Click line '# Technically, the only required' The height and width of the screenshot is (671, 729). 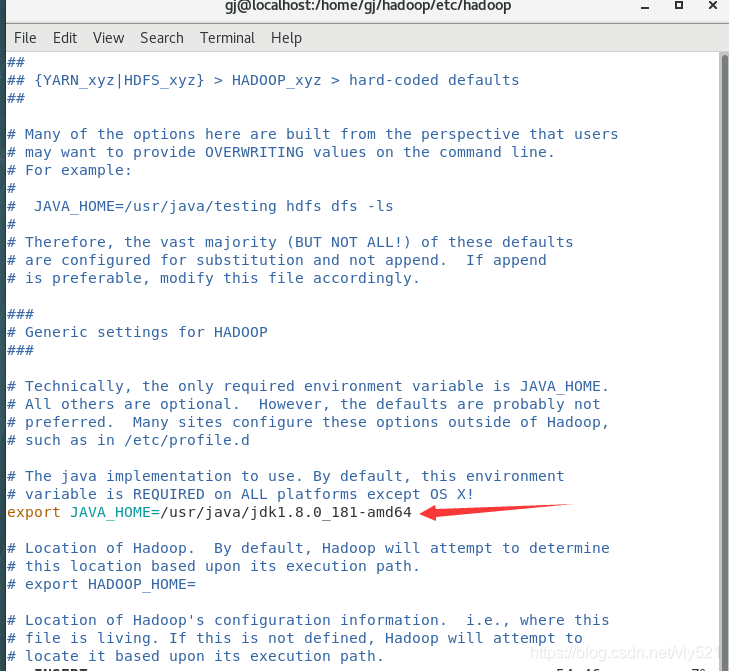coord(308,386)
